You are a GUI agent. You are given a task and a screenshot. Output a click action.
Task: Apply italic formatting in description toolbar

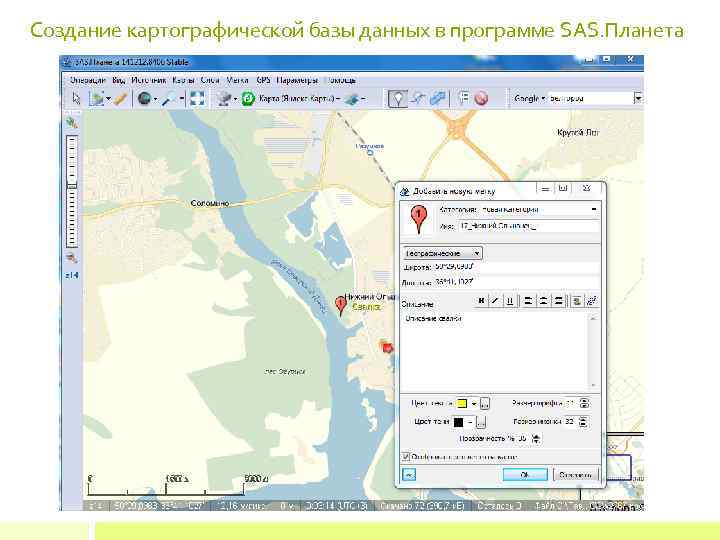tap(495, 301)
